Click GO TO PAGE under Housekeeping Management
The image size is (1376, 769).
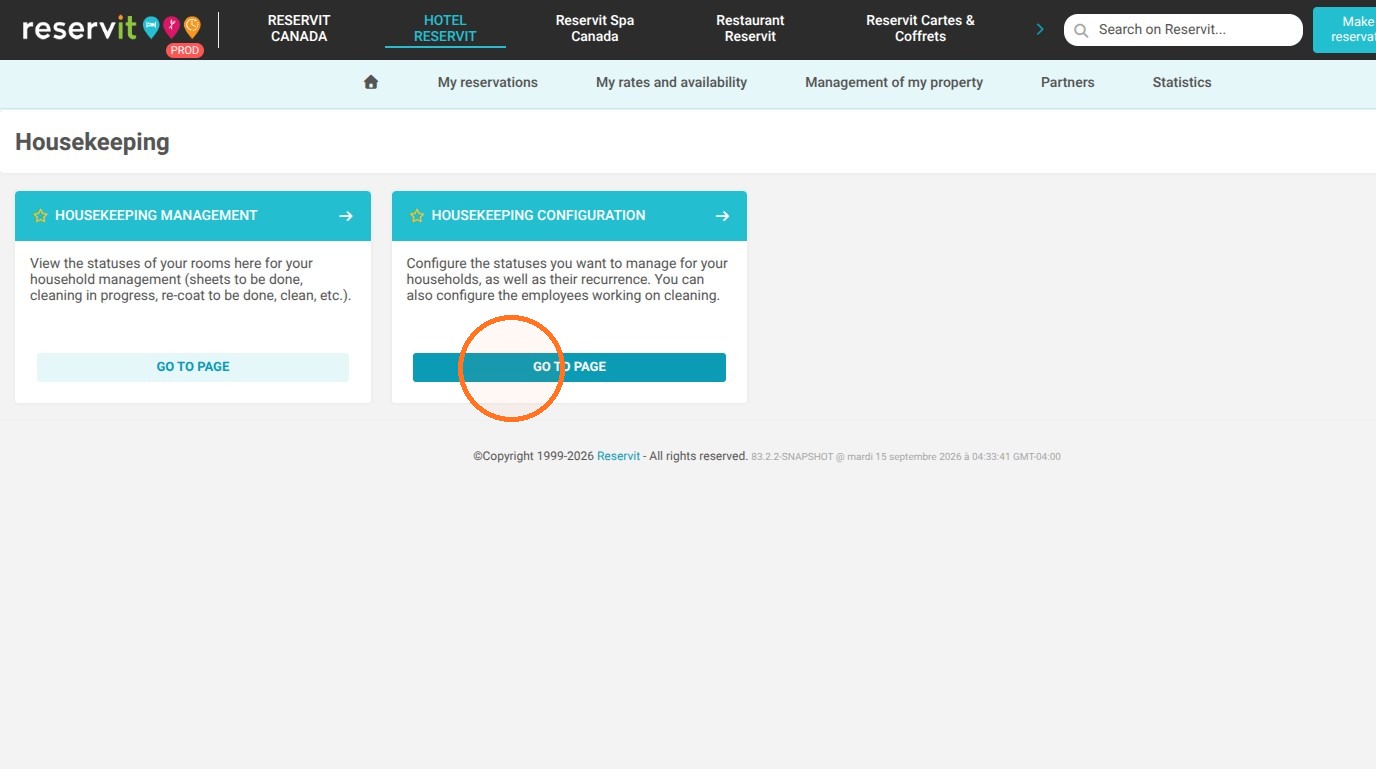pos(193,367)
